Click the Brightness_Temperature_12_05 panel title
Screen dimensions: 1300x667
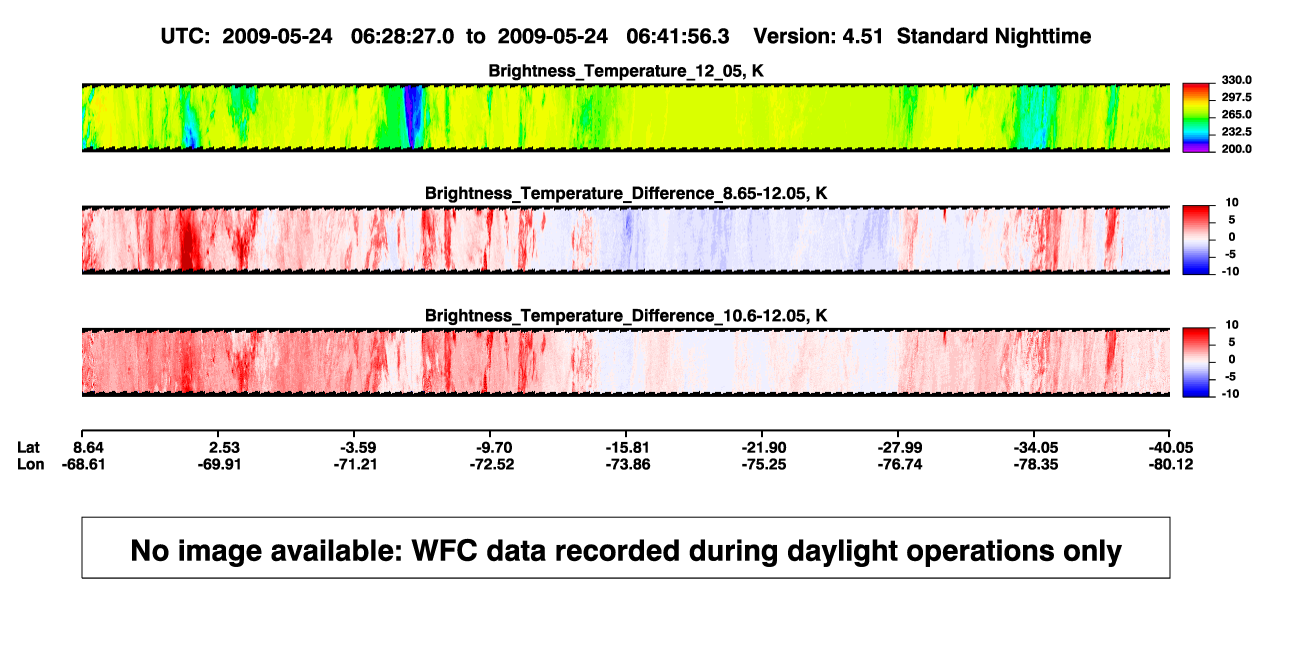coord(625,72)
